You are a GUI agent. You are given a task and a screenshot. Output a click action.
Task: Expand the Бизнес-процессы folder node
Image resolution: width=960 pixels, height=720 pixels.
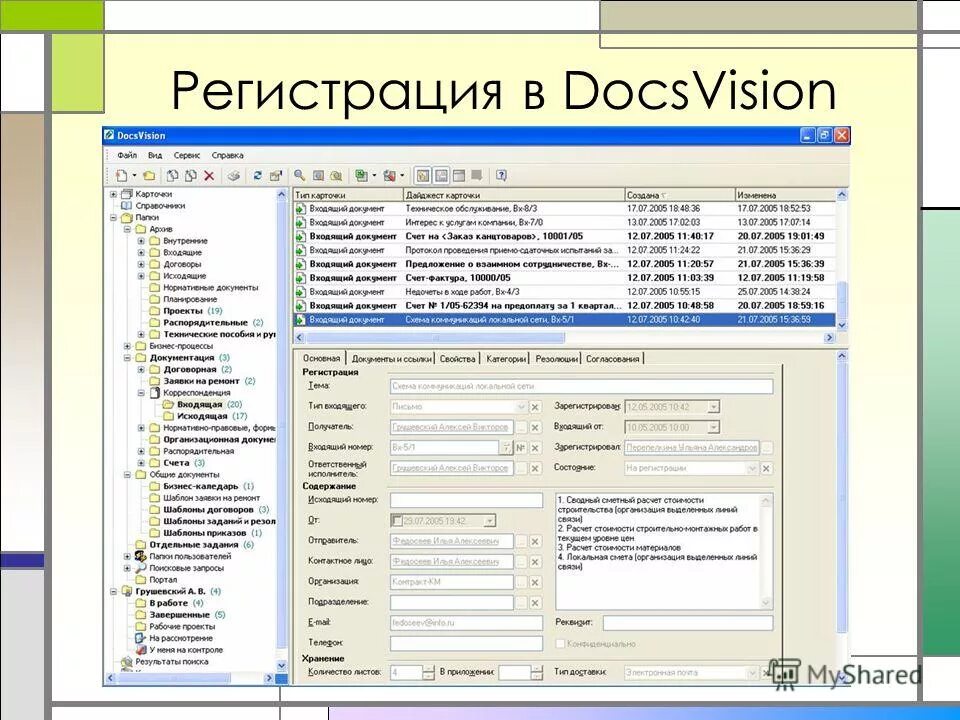point(127,346)
